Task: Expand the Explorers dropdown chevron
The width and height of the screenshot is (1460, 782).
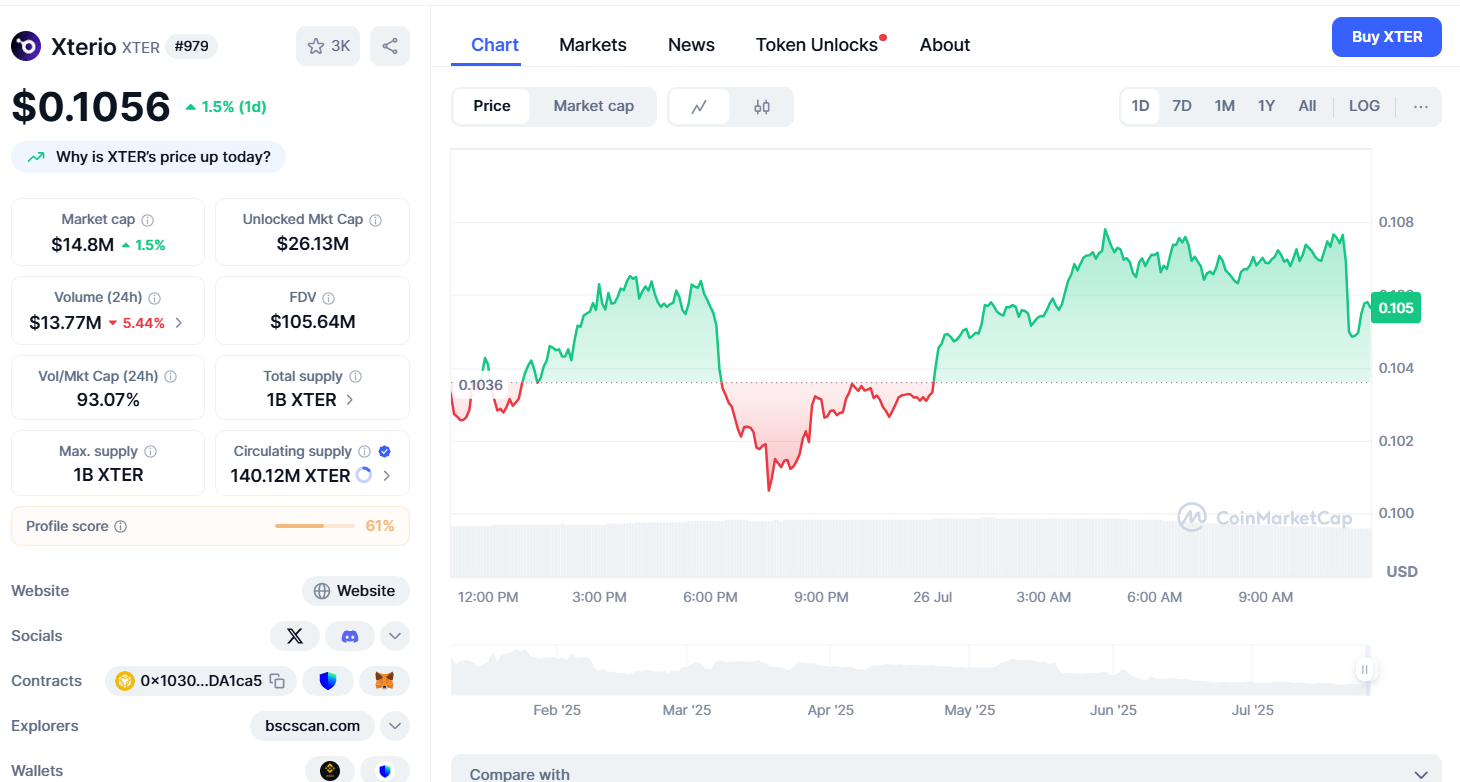Action: pyautogui.click(x=395, y=726)
